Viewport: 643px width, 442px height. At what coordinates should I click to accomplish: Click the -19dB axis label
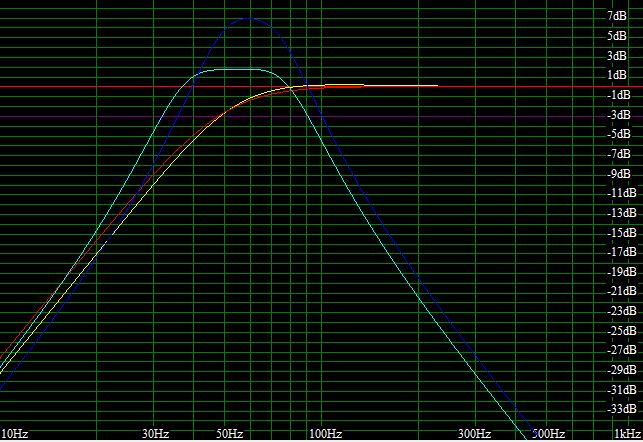pyautogui.click(x=622, y=271)
